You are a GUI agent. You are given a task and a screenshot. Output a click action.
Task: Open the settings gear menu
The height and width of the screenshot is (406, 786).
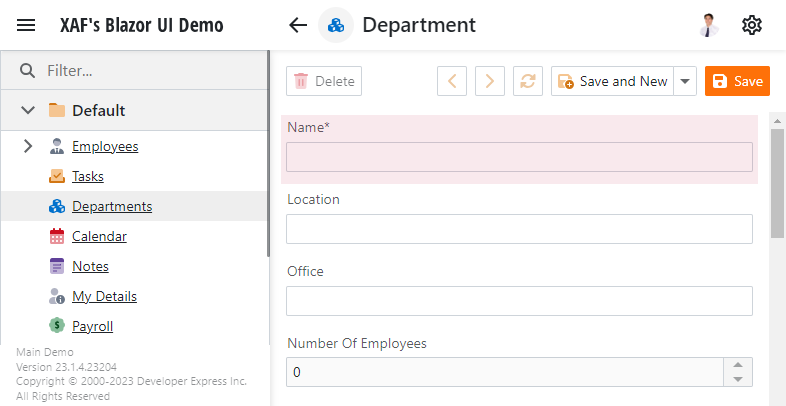point(751,25)
